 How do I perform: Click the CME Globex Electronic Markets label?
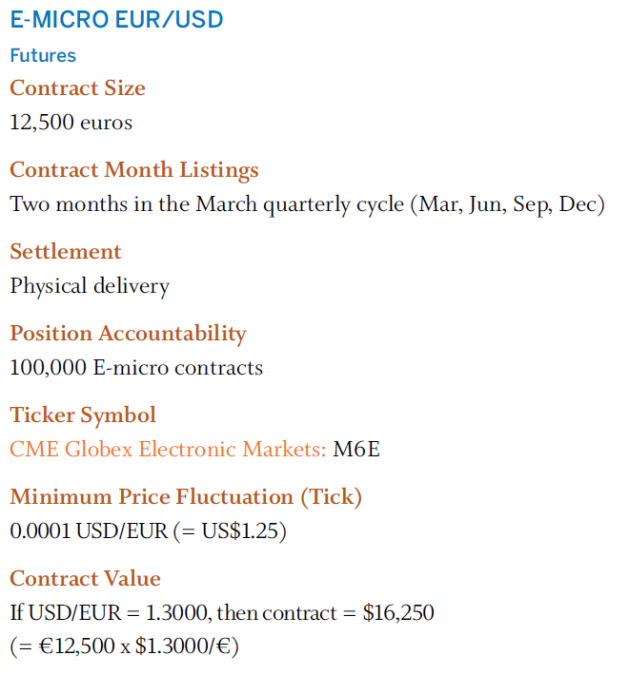[168, 449]
